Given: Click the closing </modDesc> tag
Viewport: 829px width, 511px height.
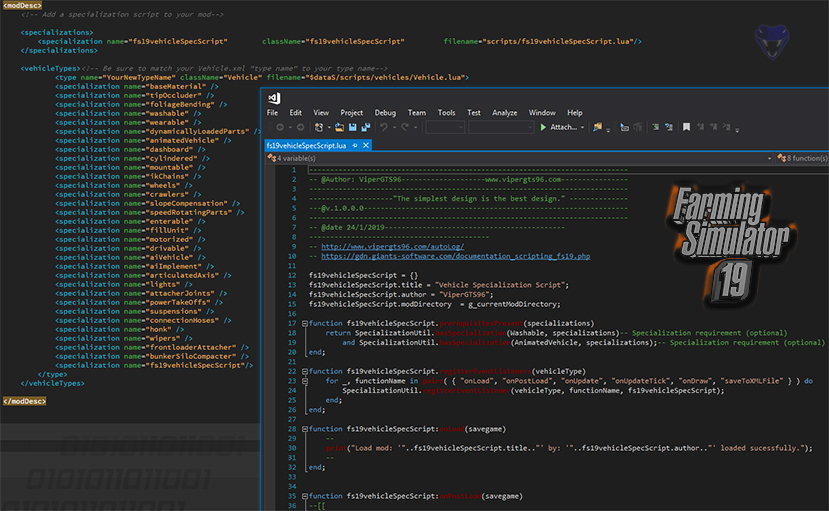Looking at the screenshot, I should 24,401.
